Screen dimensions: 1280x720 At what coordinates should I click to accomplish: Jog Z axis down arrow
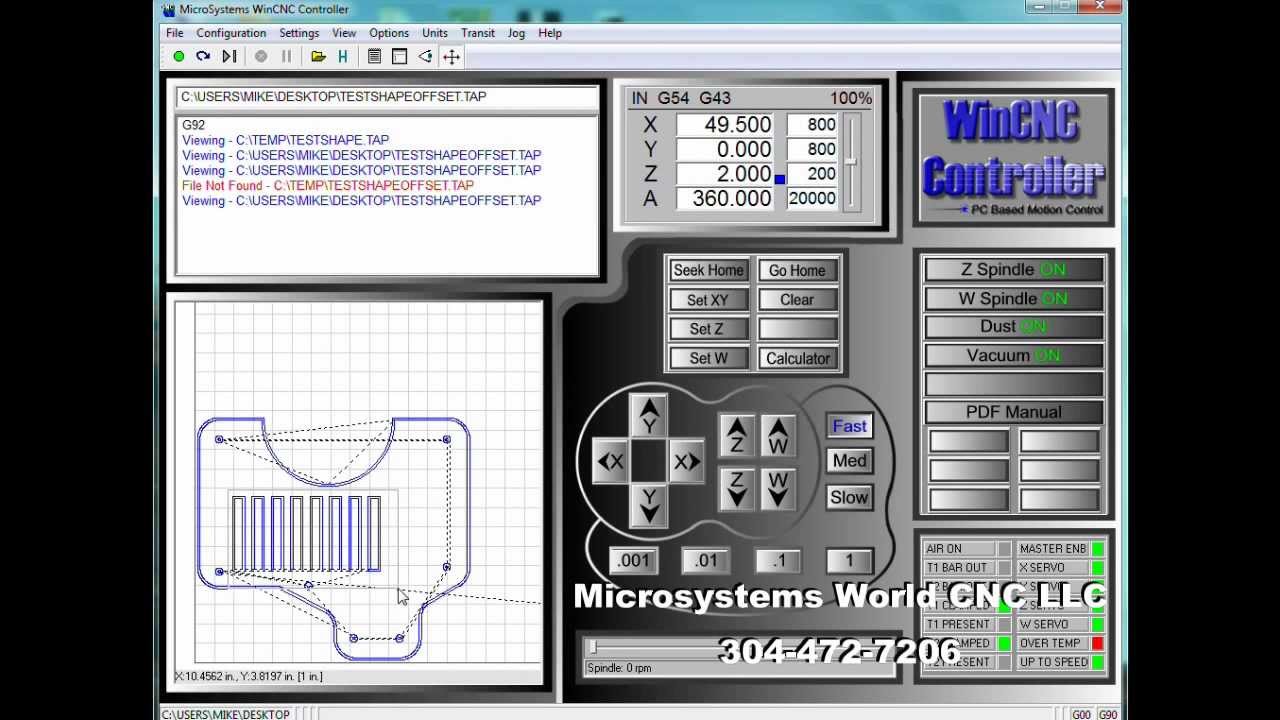pyautogui.click(x=737, y=489)
